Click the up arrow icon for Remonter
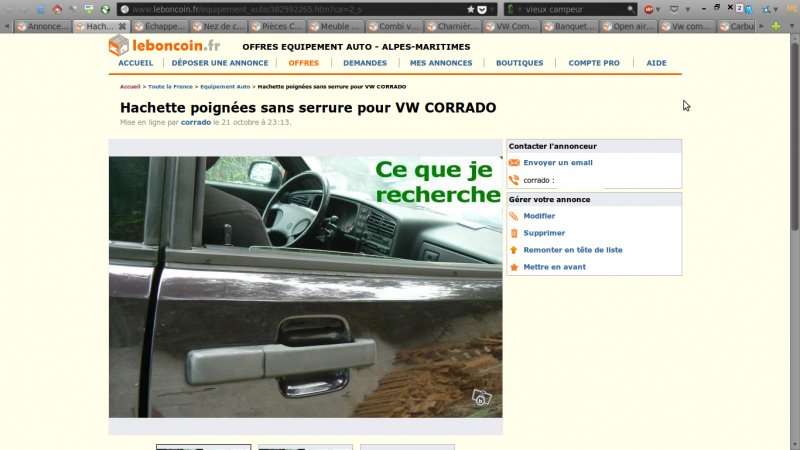Image resolution: width=800 pixels, height=450 pixels. [x=514, y=250]
